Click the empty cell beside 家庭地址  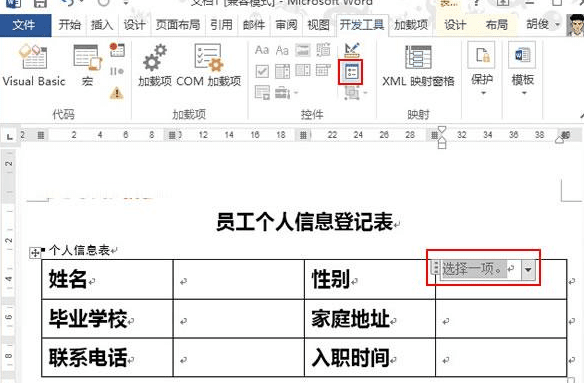point(501,319)
